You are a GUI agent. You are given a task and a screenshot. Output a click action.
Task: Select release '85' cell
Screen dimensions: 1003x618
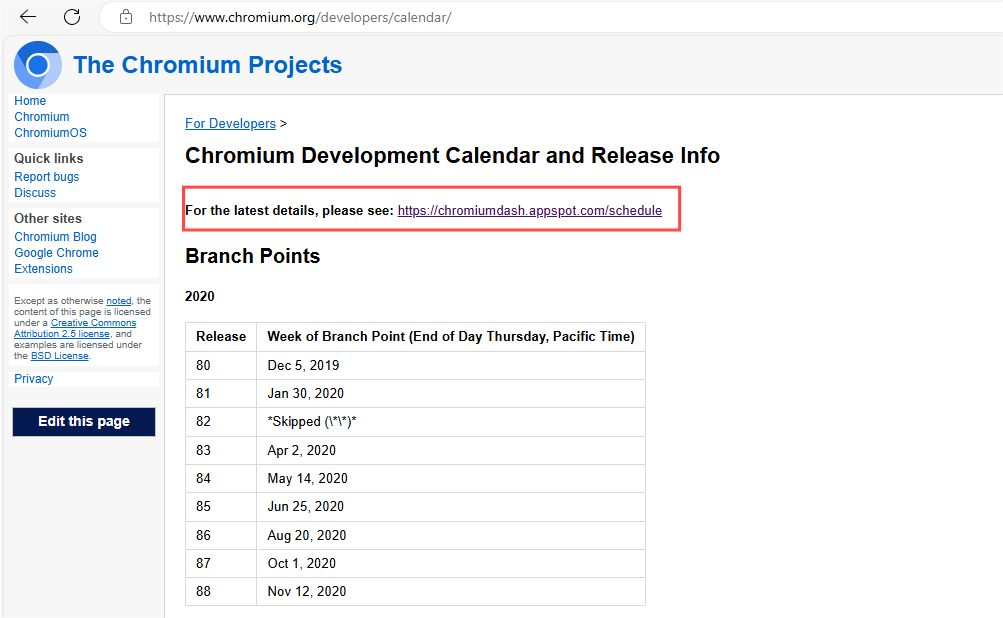point(221,507)
